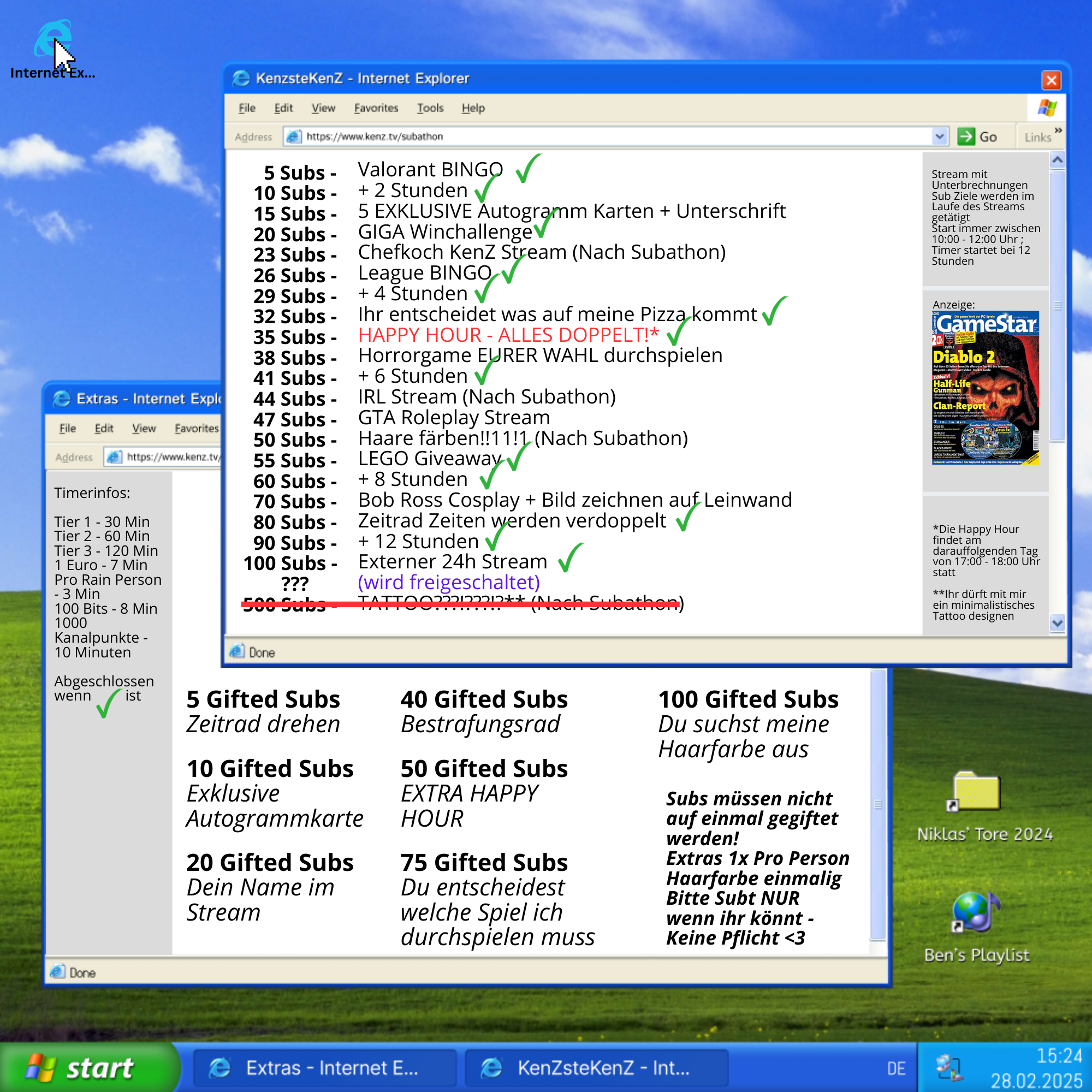Expand the Links toolbar chevron
The height and width of the screenshot is (1092, 1092).
pos(1058,130)
